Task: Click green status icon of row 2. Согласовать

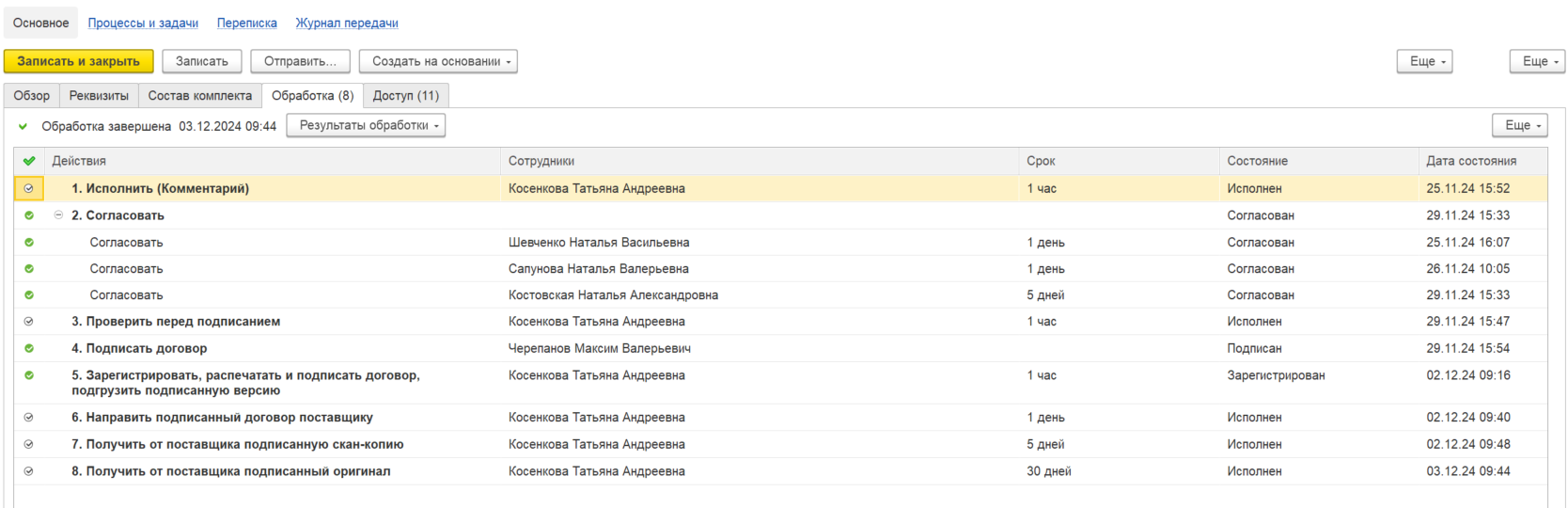Action: click(x=29, y=215)
